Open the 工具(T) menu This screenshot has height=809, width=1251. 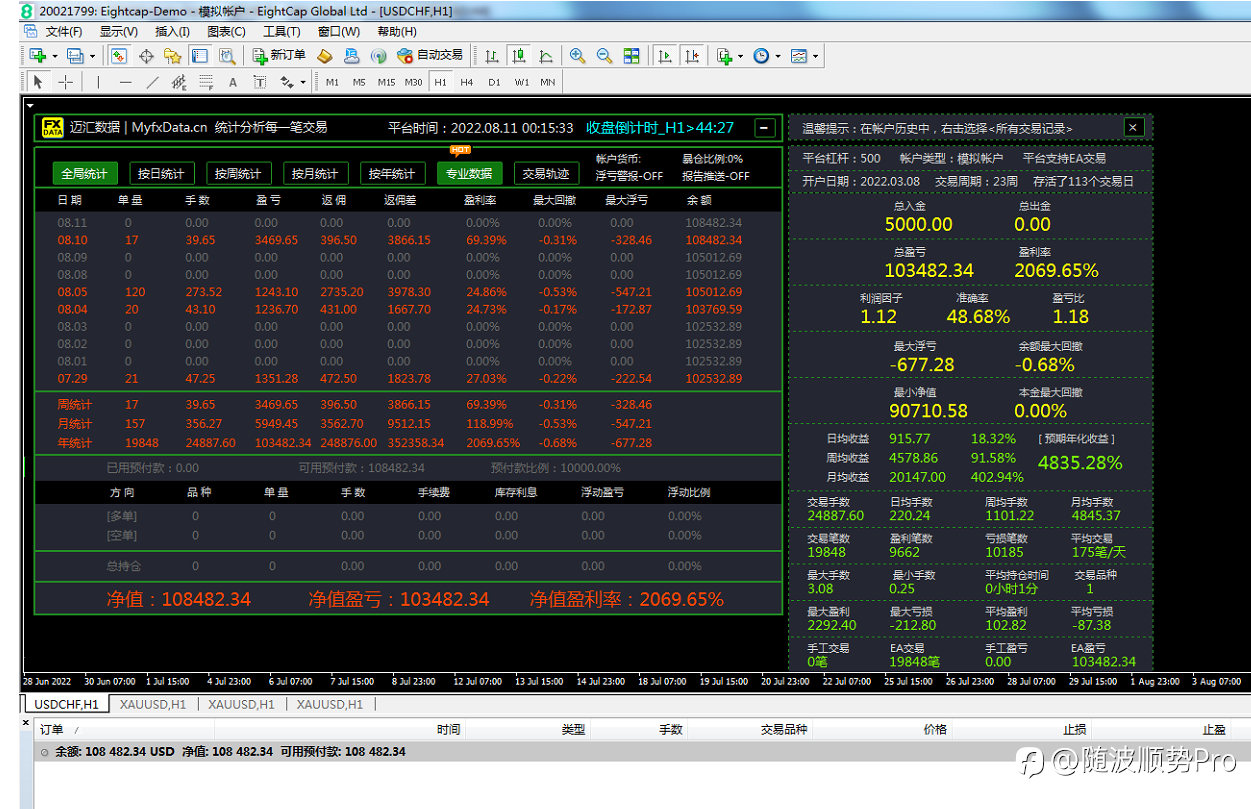tap(282, 31)
